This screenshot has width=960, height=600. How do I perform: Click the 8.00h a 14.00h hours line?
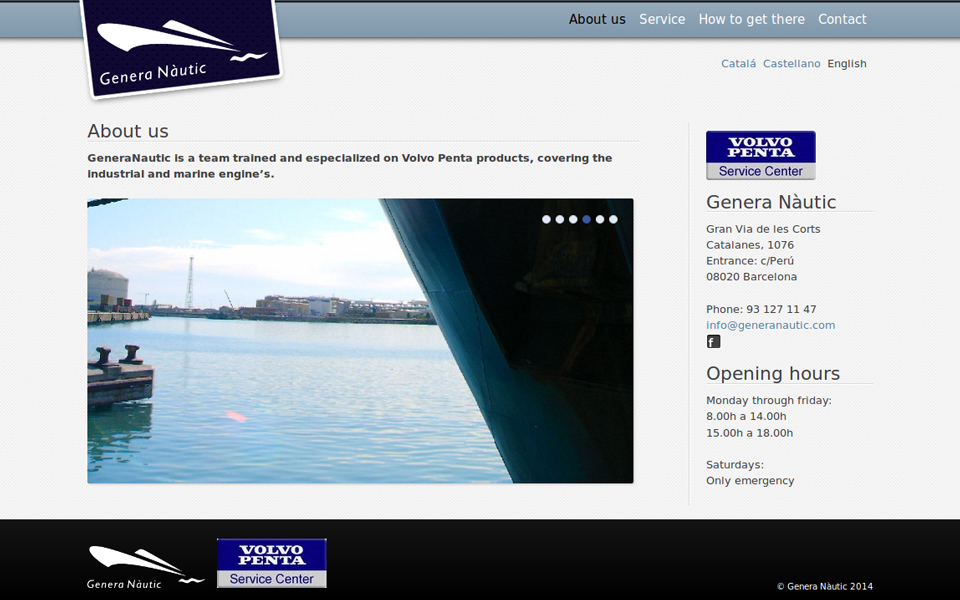(x=746, y=416)
